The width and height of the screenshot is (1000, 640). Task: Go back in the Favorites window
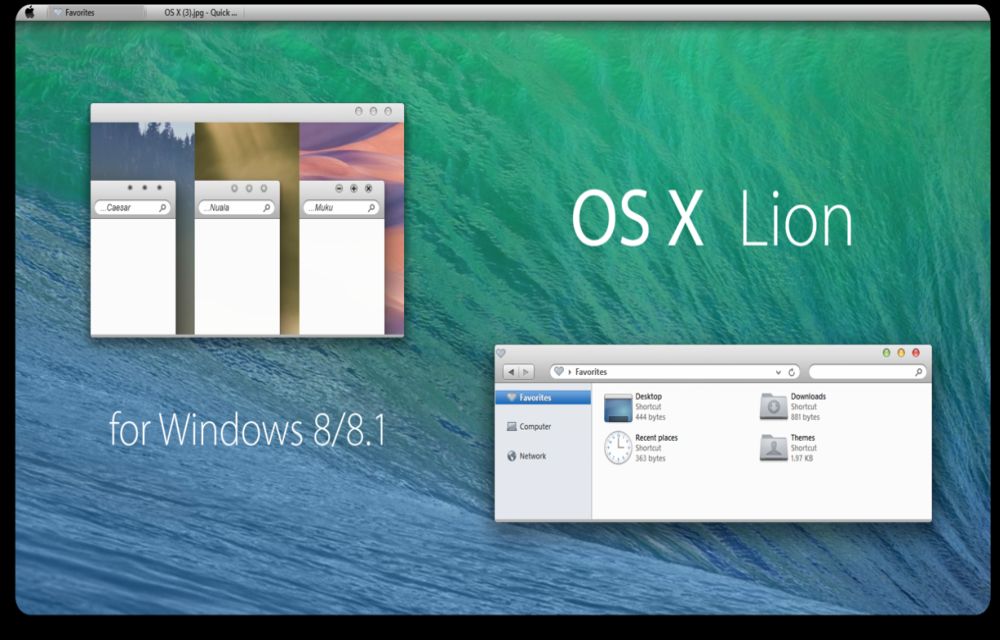click(511, 372)
